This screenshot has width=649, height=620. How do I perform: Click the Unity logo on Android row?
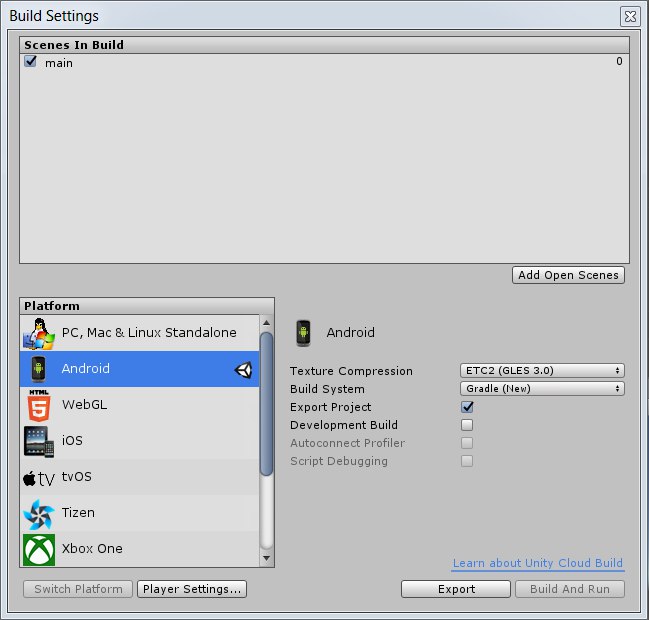[243, 370]
